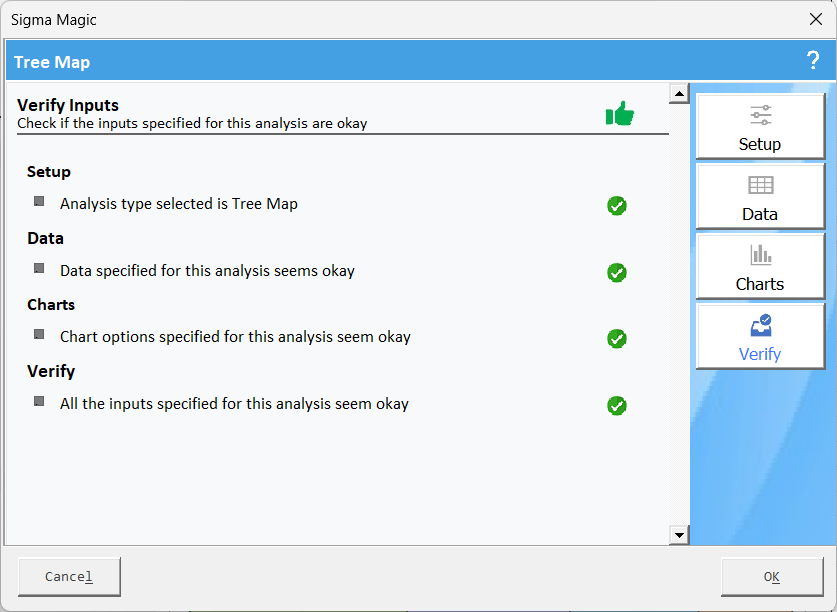Image resolution: width=837 pixels, height=612 pixels.
Task: Select 'Data specified for this analysis seems okay'
Action: coord(207,271)
